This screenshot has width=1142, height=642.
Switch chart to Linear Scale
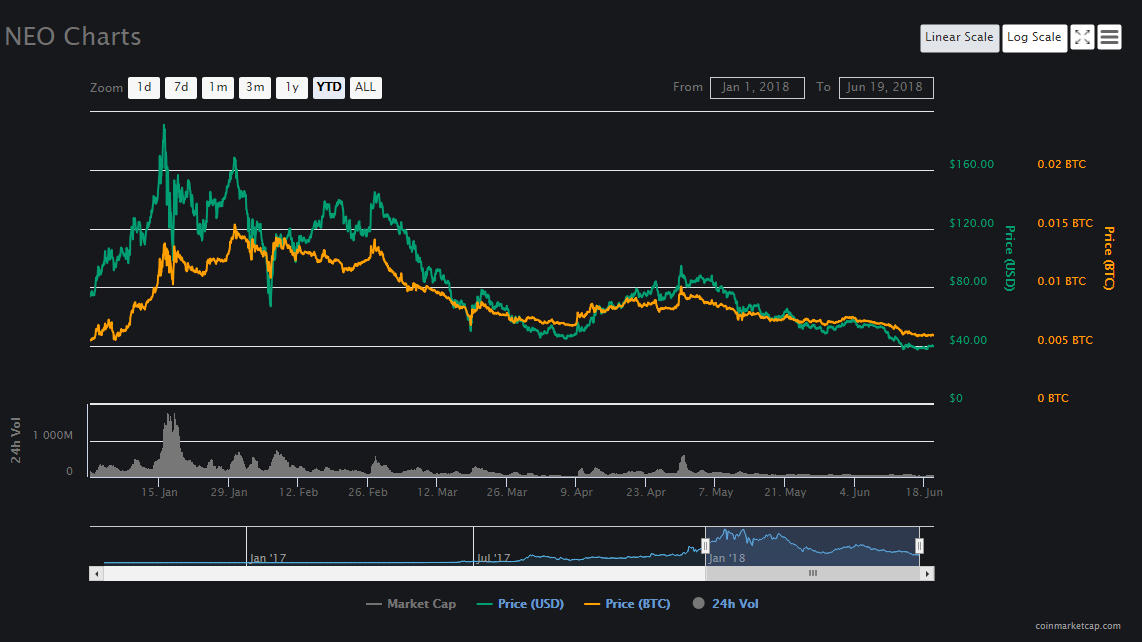click(959, 37)
